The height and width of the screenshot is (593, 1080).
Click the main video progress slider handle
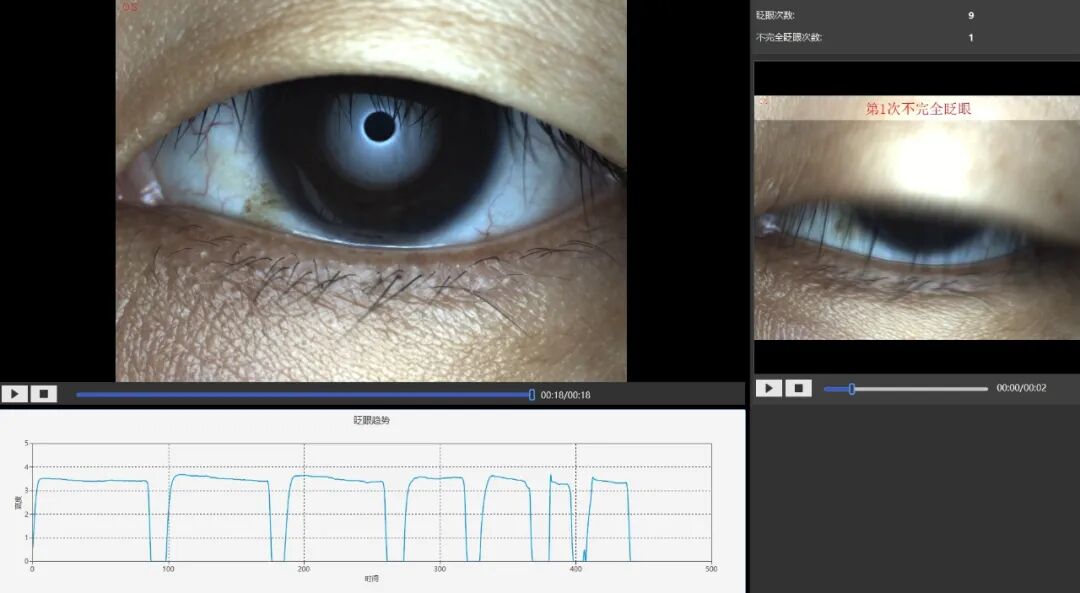(531, 393)
